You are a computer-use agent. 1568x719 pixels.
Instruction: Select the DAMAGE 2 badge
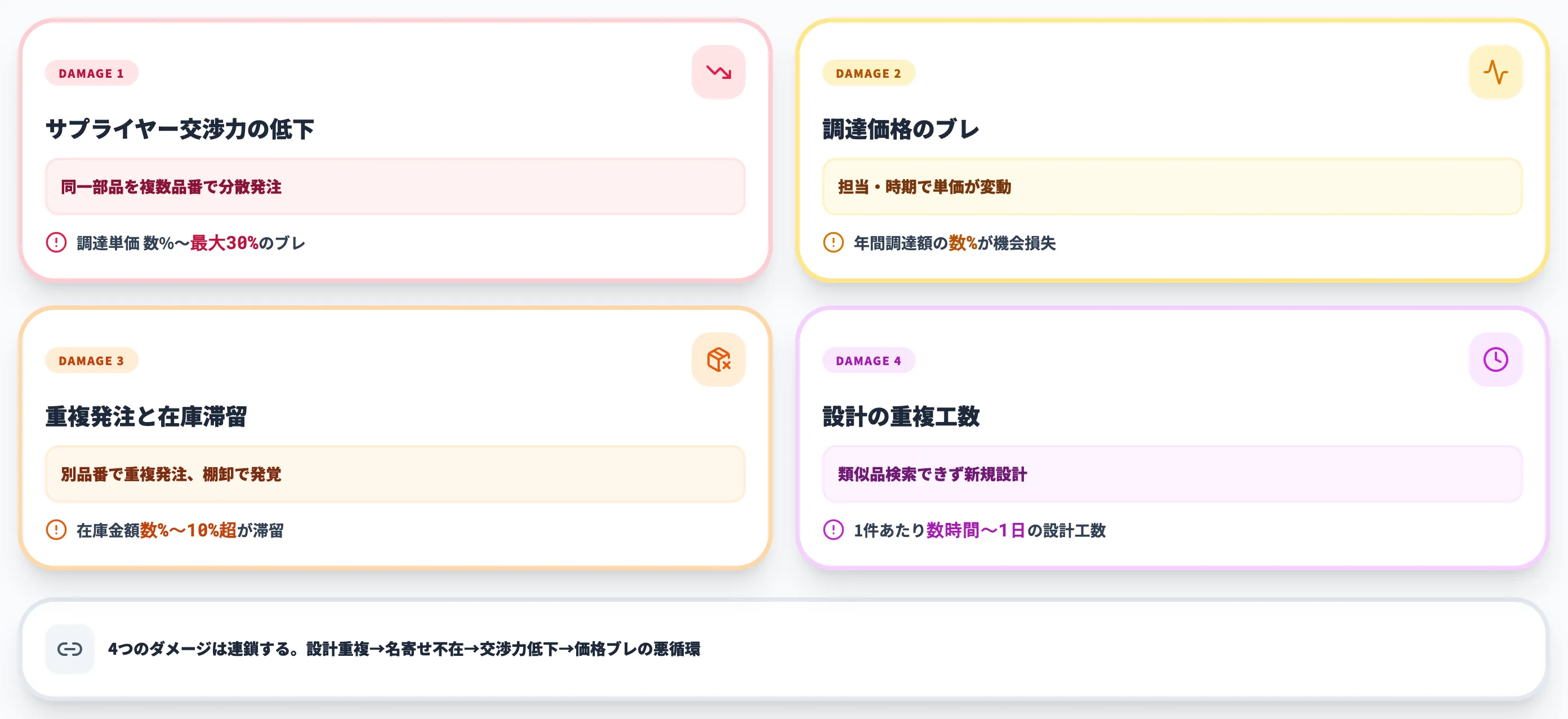coord(868,73)
